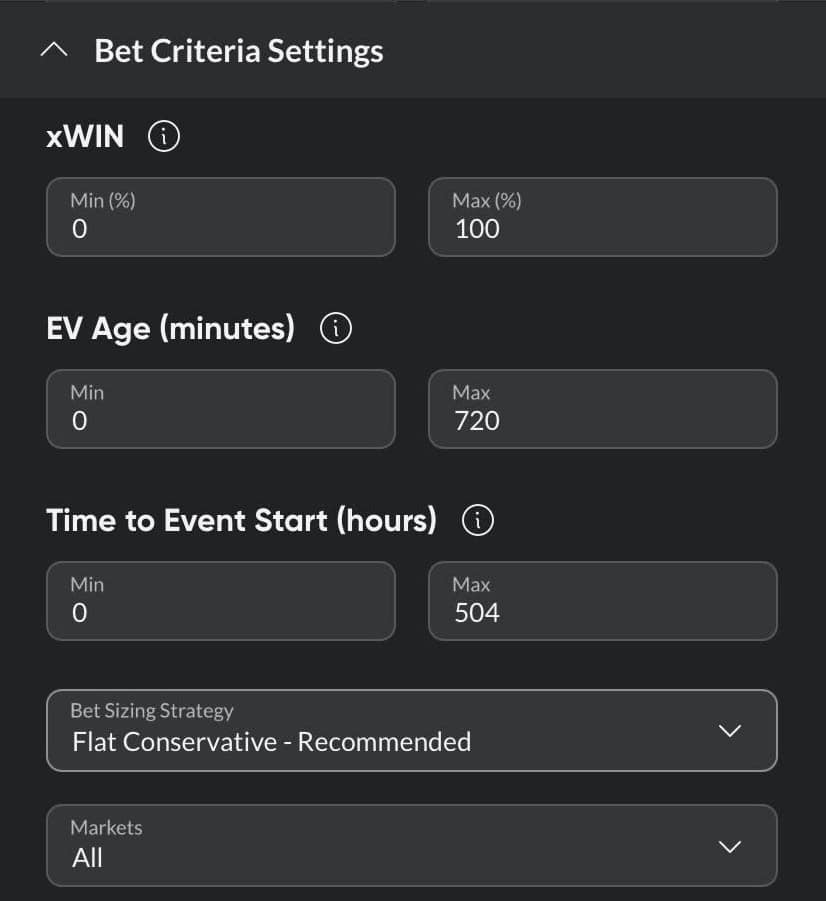
Task: Expand the Markets dropdown
Action: tap(412, 845)
